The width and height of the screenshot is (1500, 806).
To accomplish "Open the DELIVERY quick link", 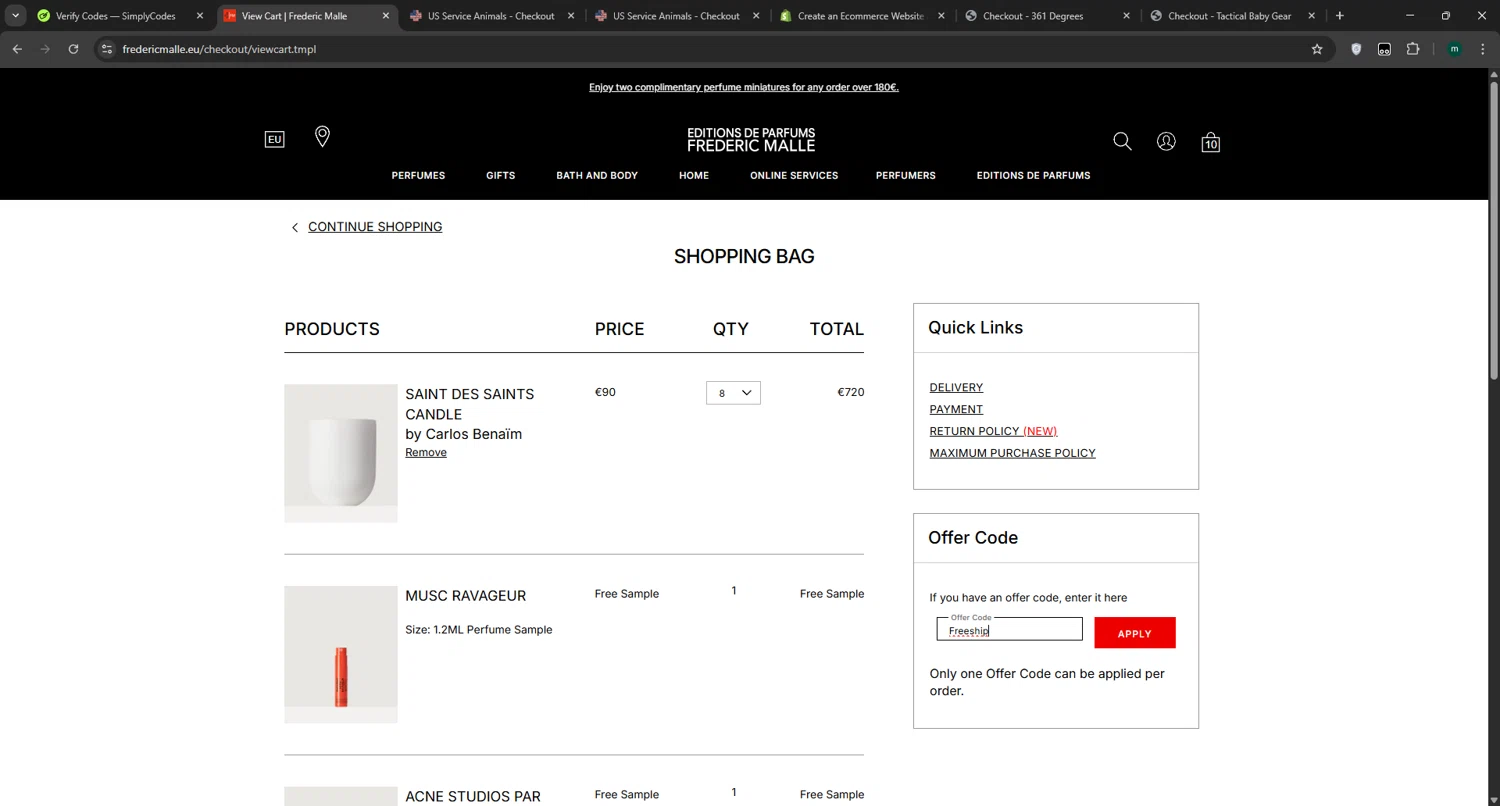I will coord(956,387).
